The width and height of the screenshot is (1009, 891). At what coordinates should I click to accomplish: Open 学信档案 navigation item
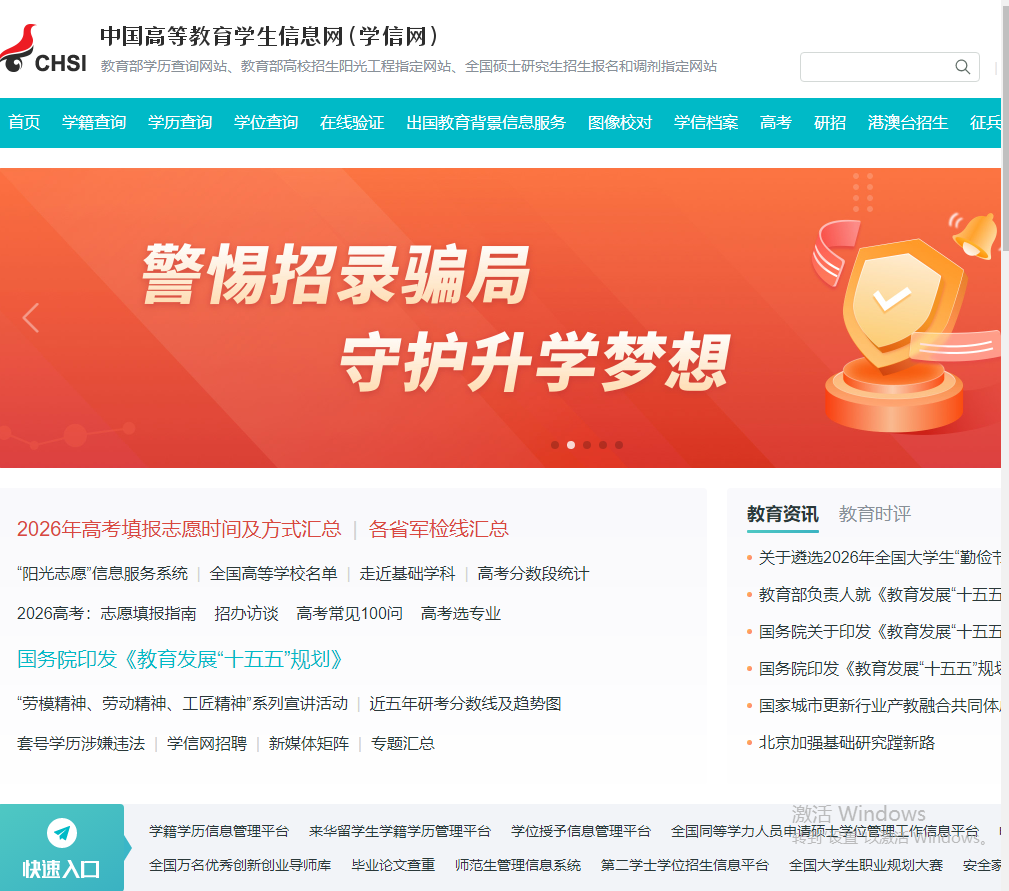pyautogui.click(x=706, y=122)
